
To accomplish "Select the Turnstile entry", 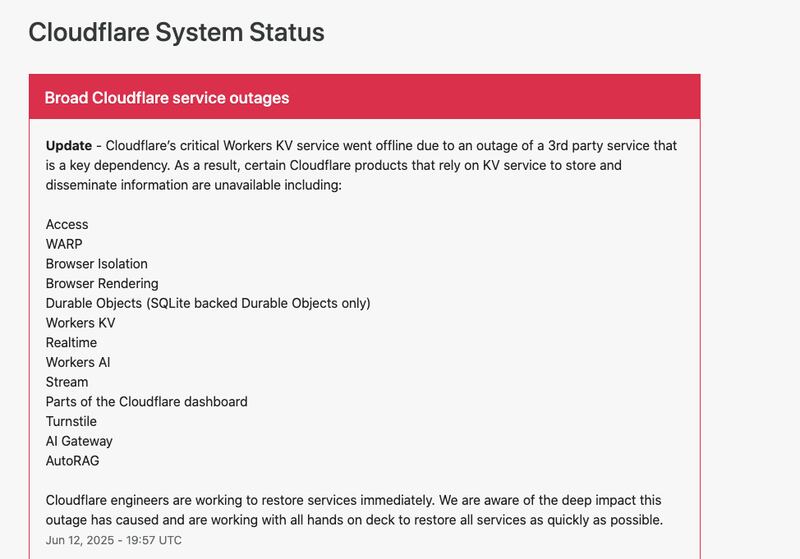I will point(71,421).
